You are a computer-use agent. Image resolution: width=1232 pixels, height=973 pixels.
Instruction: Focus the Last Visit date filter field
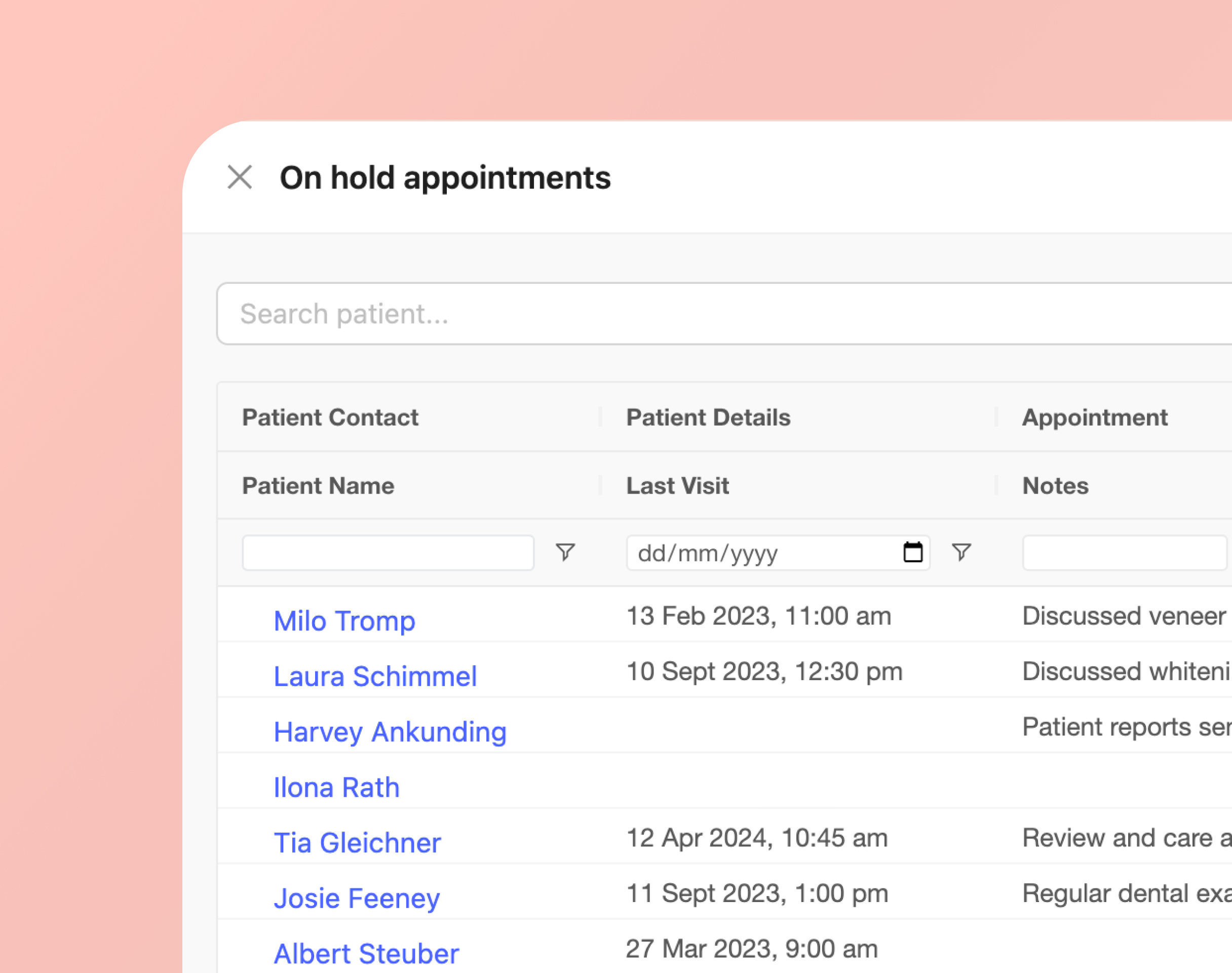tap(778, 552)
